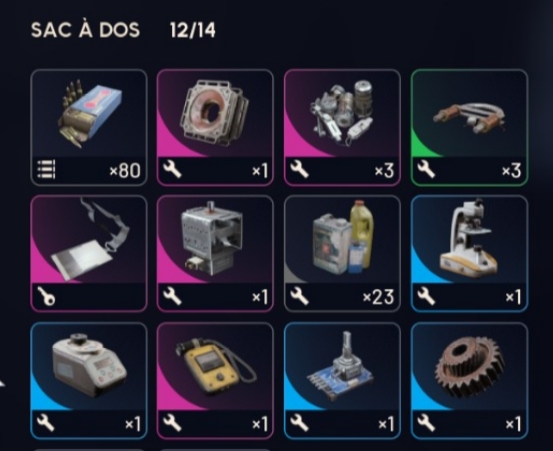Viewport: 553px width, 451px height.
Task: Click the ammo list icon under bullets
Action: click(x=47, y=169)
